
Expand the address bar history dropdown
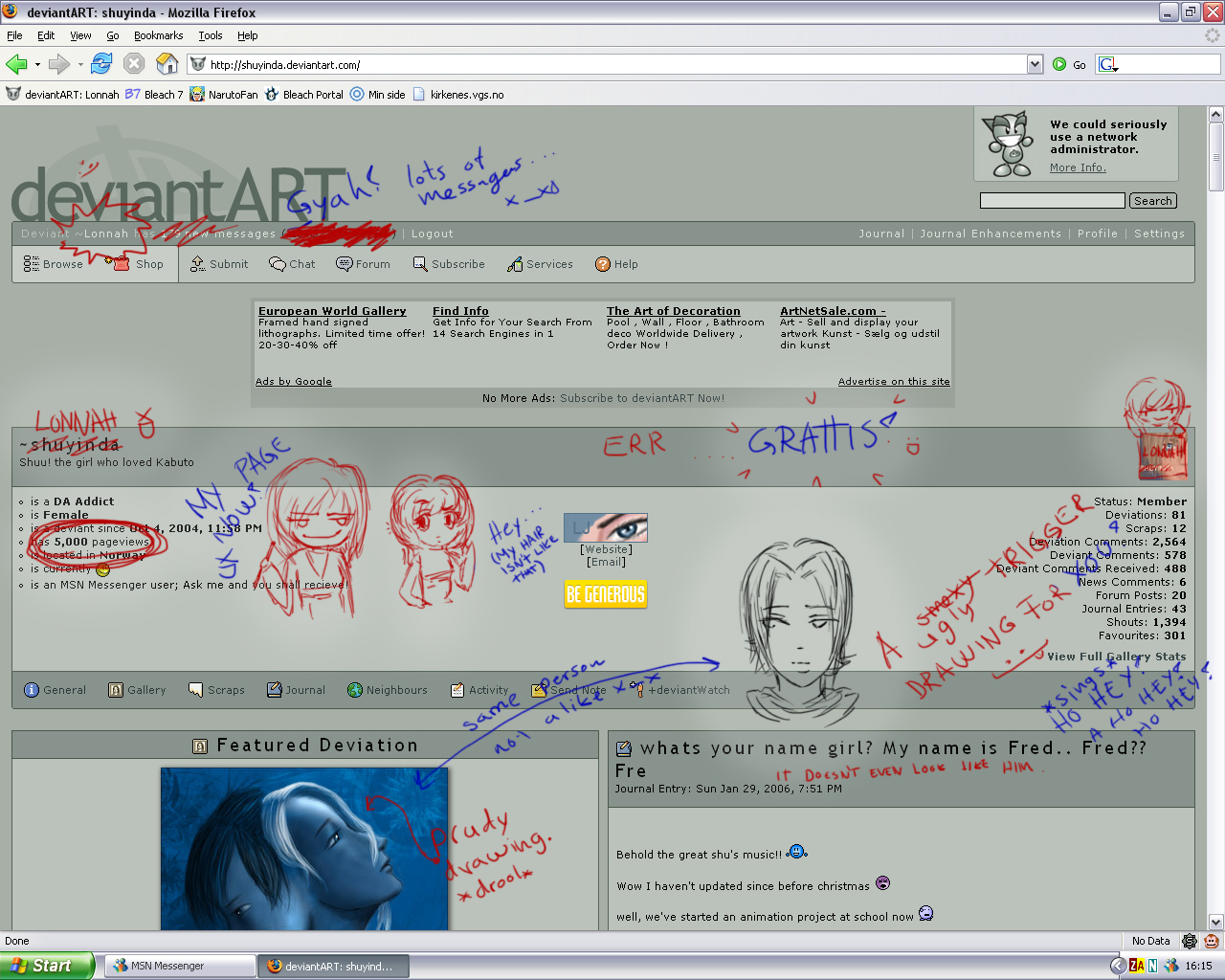pyautogui.click(x=1035, y=64)
